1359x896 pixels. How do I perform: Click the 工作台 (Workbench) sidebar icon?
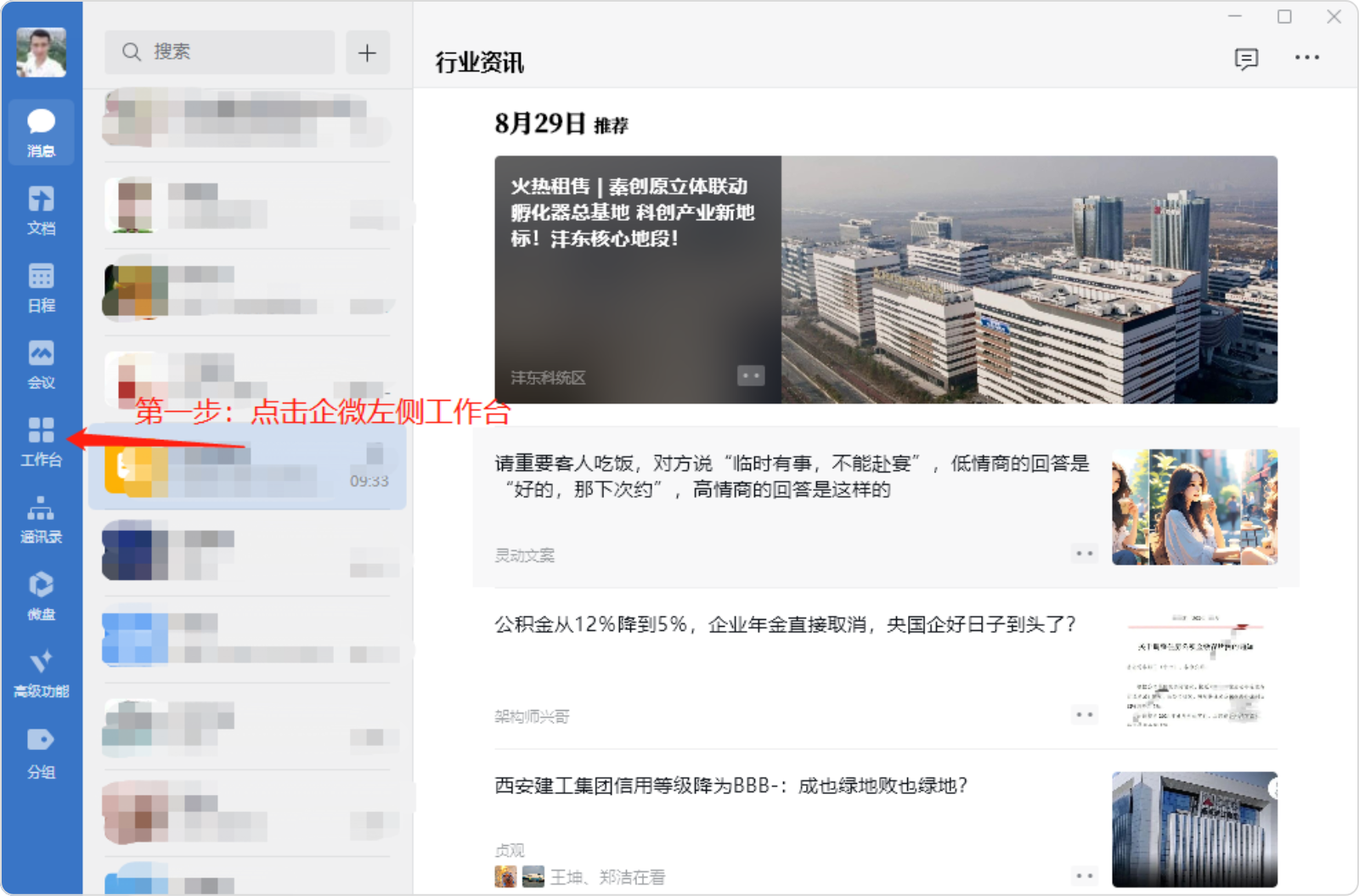point(41,441)
